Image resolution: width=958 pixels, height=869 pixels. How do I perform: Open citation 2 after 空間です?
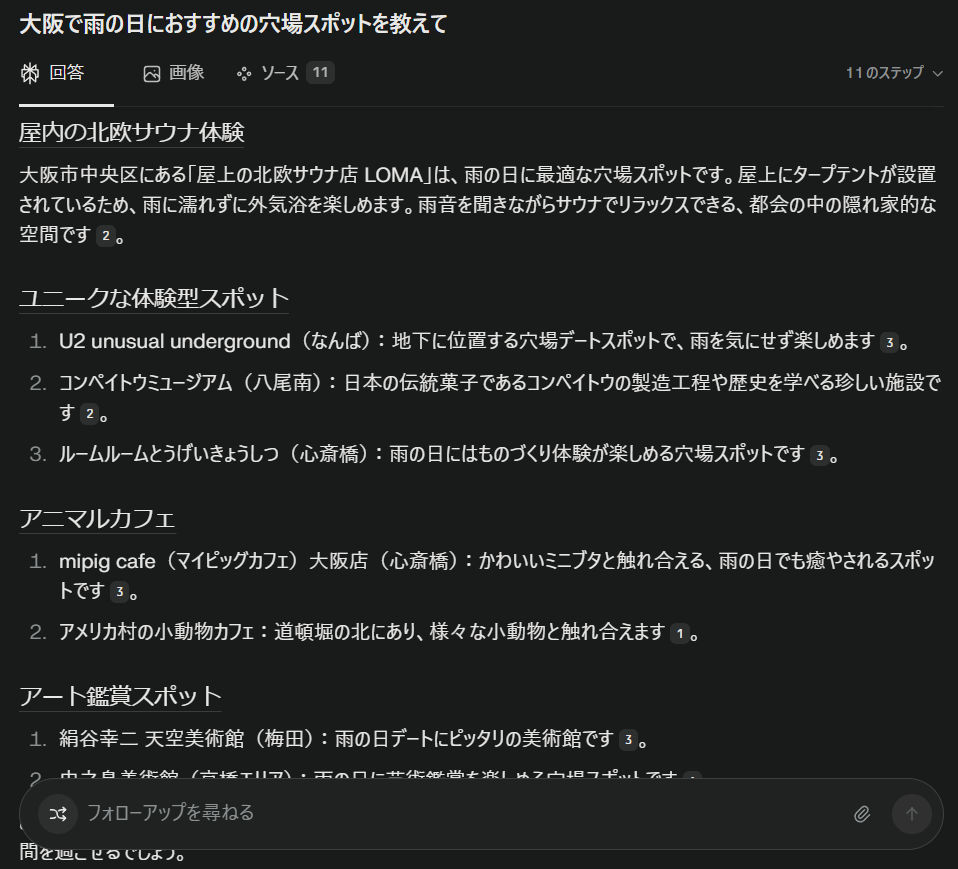(x=106, y=236)
